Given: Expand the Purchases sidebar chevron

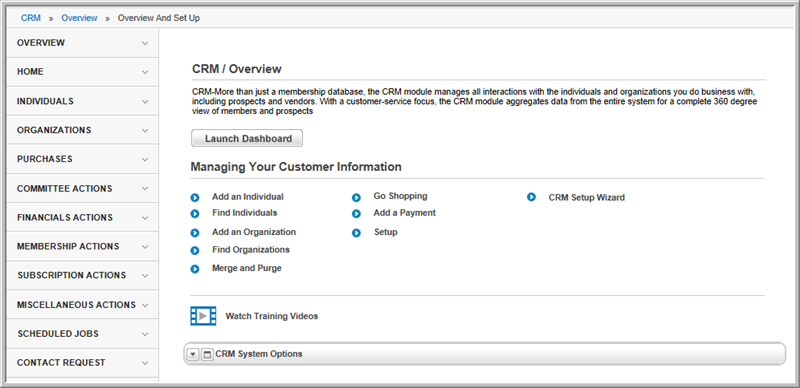Looking at the screenshot, I should (145, 159).
